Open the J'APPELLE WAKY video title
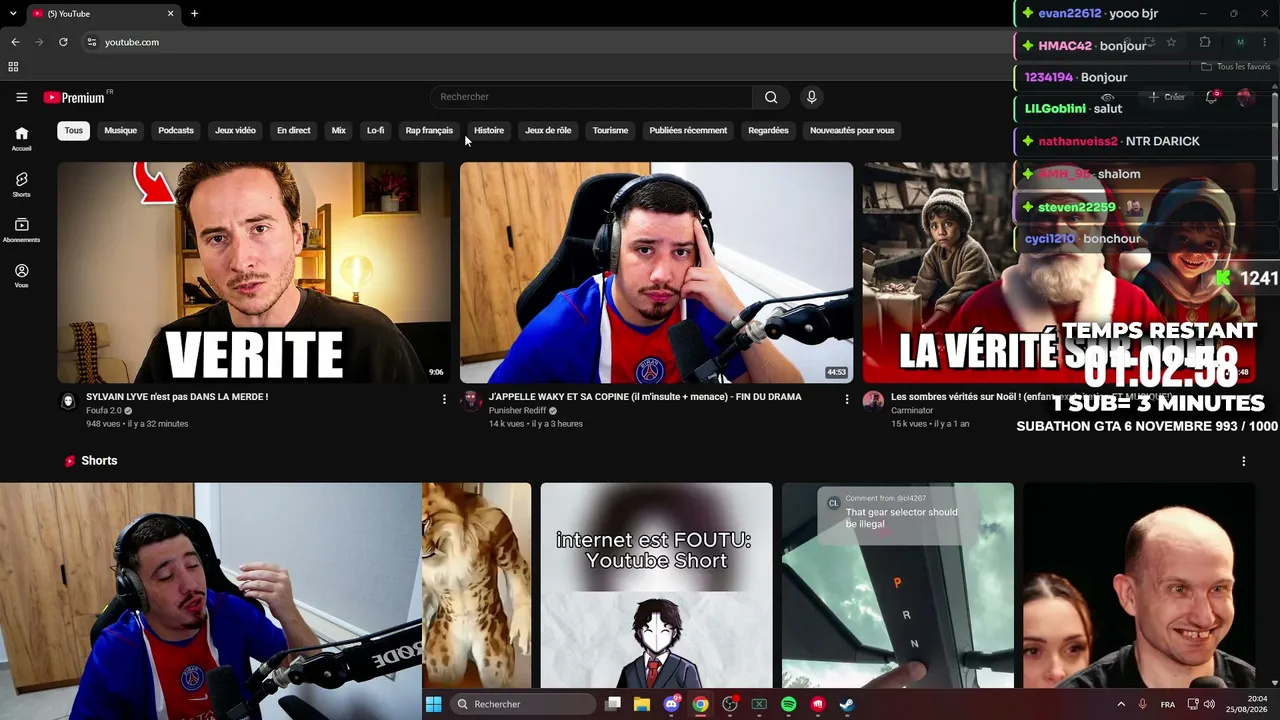1280x720 pixels. tap(645, 397)
